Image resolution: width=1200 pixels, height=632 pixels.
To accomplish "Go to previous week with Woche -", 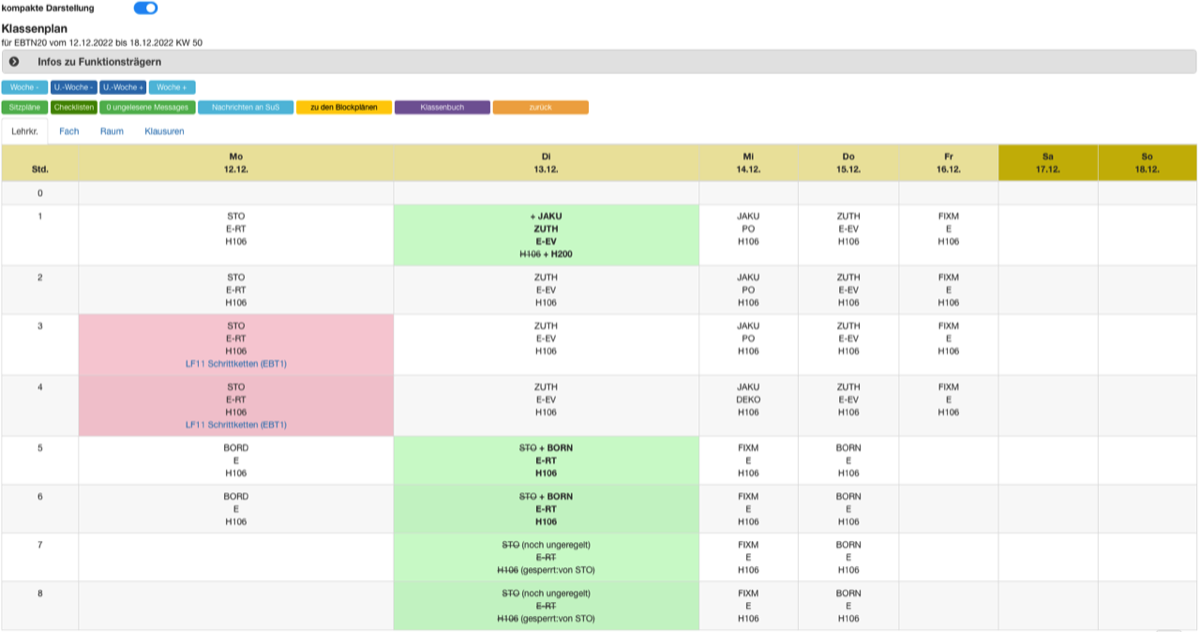I will point(25,87).
